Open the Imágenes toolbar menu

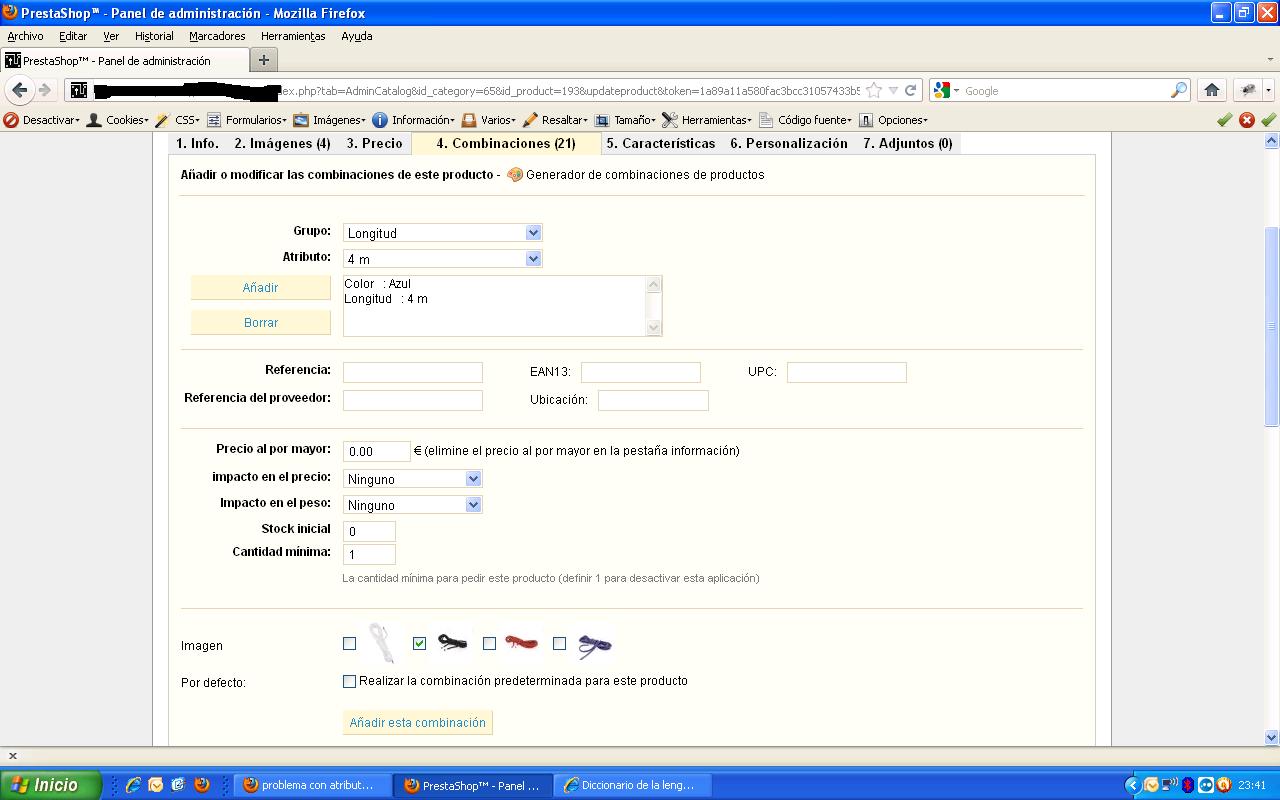pyautogui.click(x=329, y=120)
